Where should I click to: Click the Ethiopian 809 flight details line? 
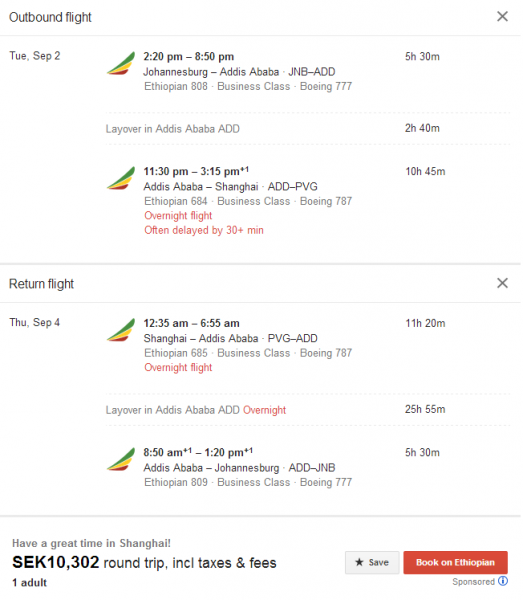pos(248,483)
